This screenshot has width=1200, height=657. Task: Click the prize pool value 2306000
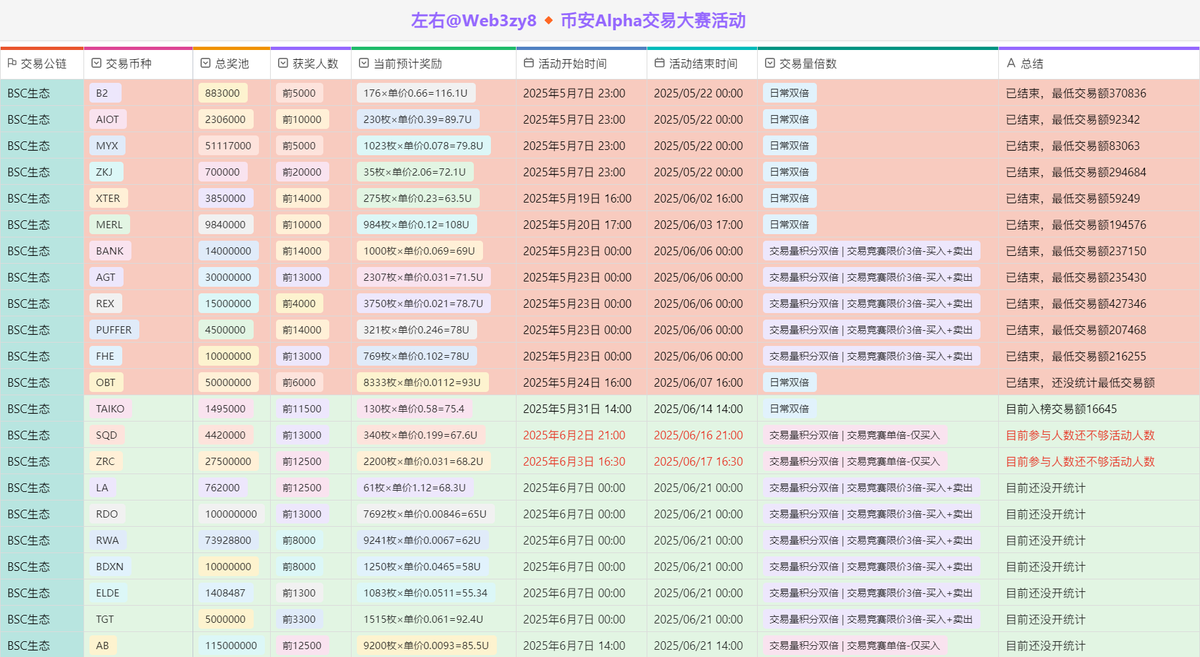[225, 119]
